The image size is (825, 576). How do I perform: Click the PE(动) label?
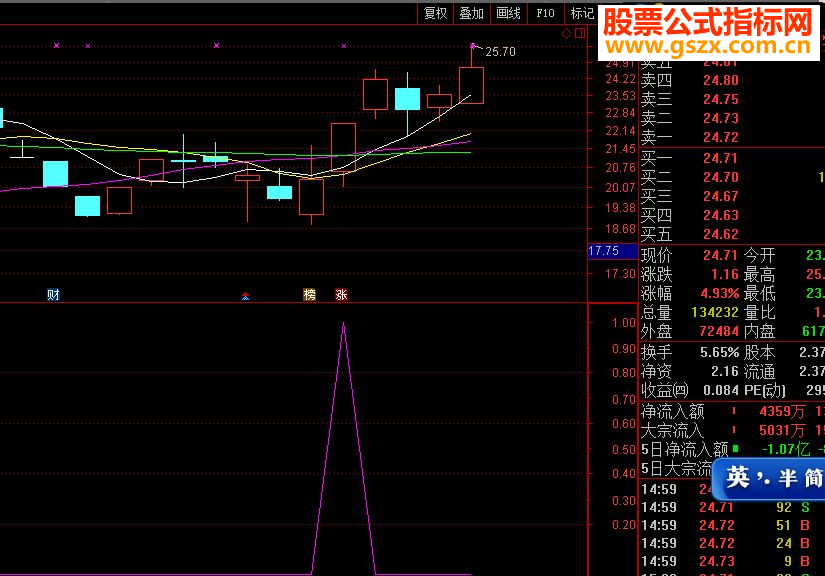click(x=765, y=390)
